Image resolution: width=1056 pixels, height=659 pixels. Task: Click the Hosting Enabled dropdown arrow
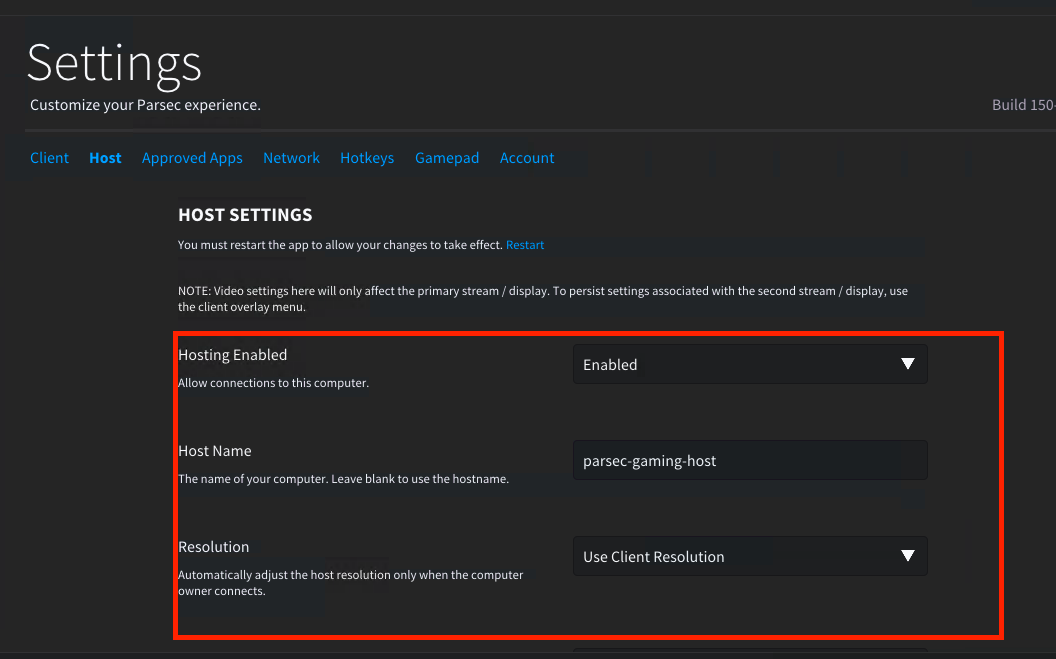907,364
